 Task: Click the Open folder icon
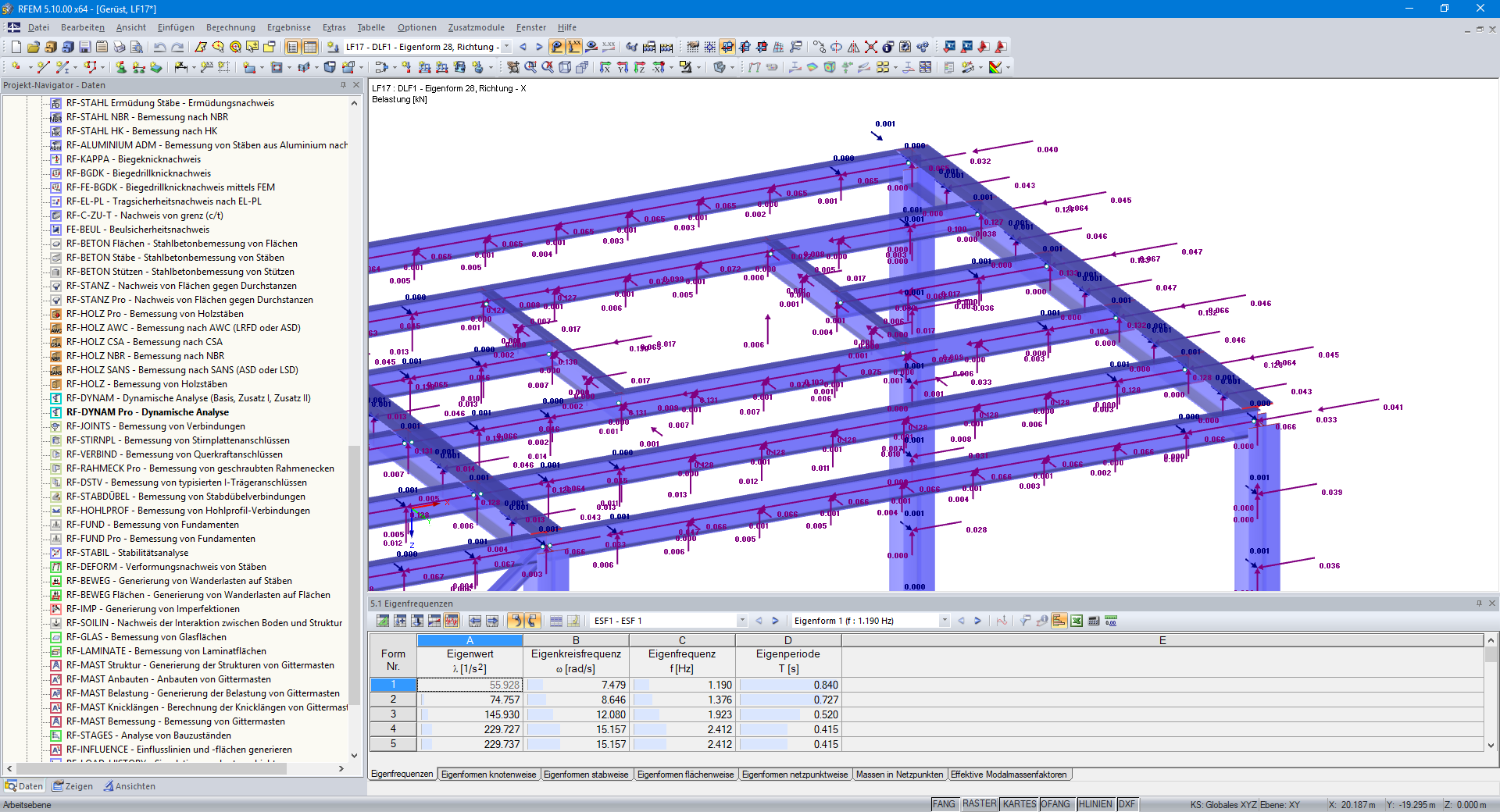(33, 47)
